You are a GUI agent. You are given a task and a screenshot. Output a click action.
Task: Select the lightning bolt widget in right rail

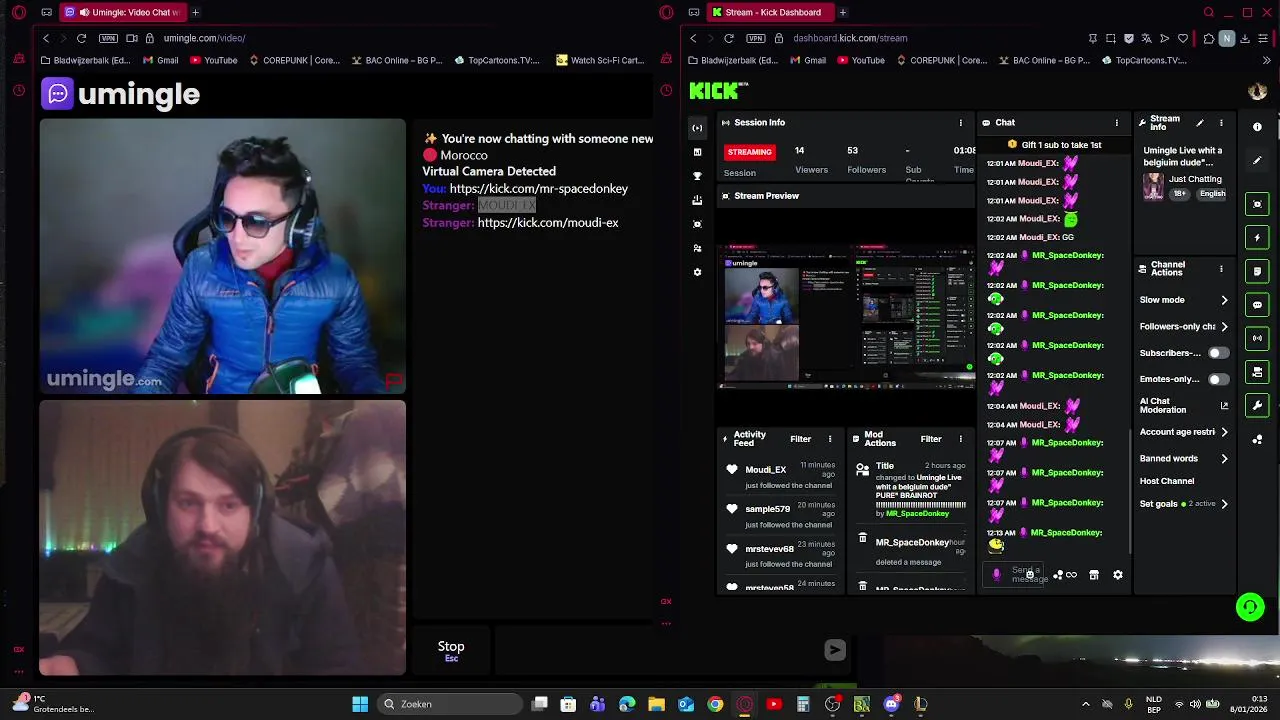click(x=1257, y=237)
